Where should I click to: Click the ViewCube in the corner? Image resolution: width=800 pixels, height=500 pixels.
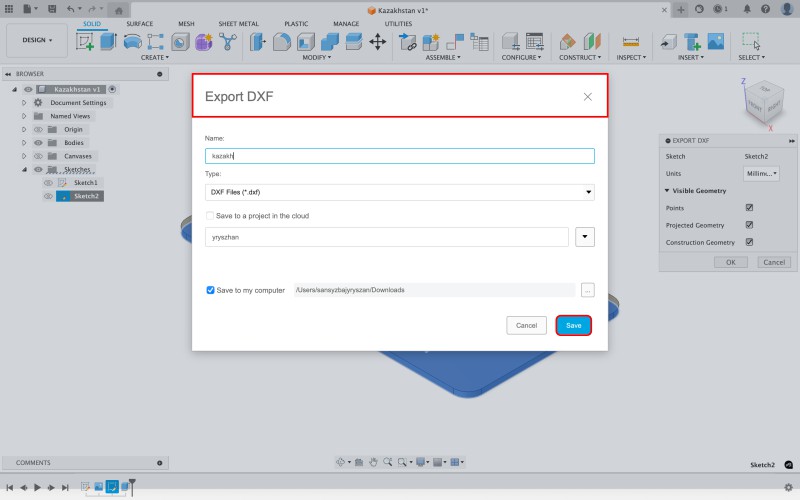click(763, 104)
